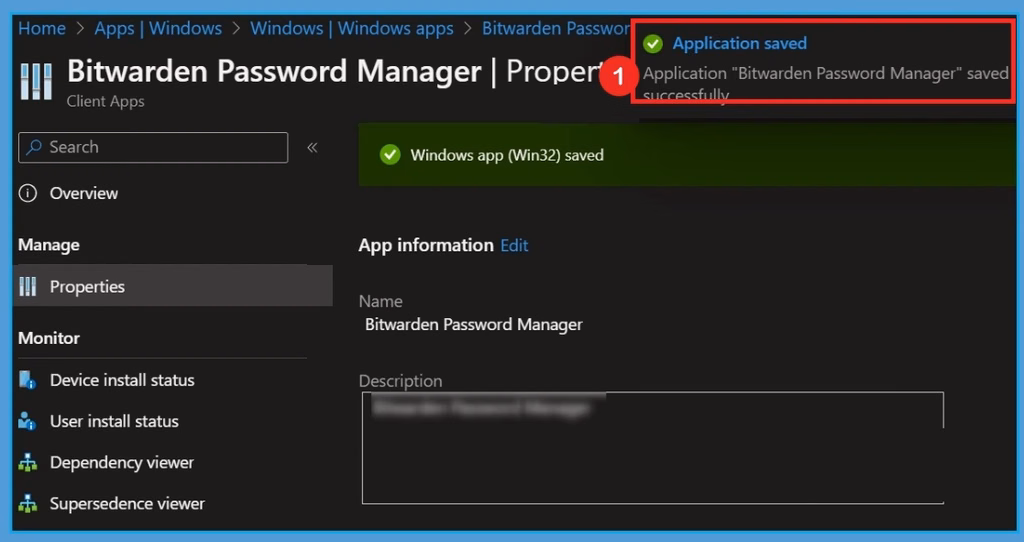Click the Dependency viewer icon
This screenshot has width=1024, height=542.
[27, 462]
